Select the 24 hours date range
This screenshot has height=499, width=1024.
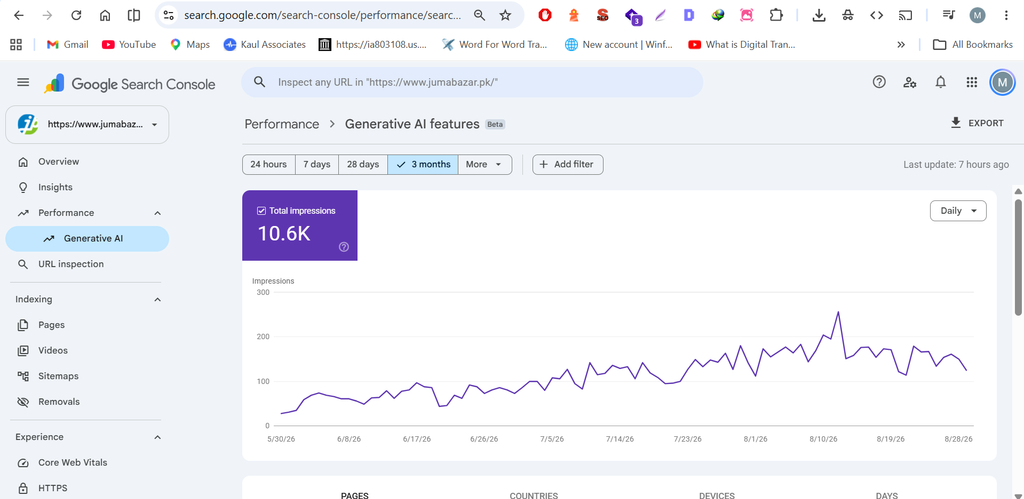[x=268, y=165]
